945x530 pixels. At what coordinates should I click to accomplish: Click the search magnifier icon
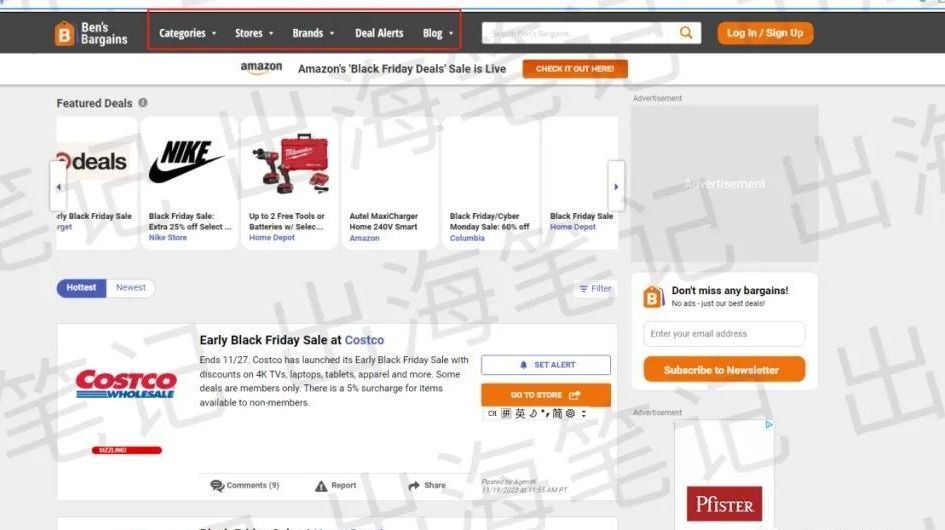coord(686,33)
